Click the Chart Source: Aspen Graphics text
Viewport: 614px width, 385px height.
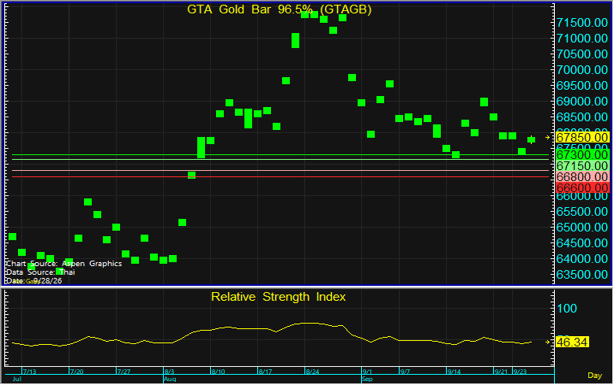[x=64, y=263]
